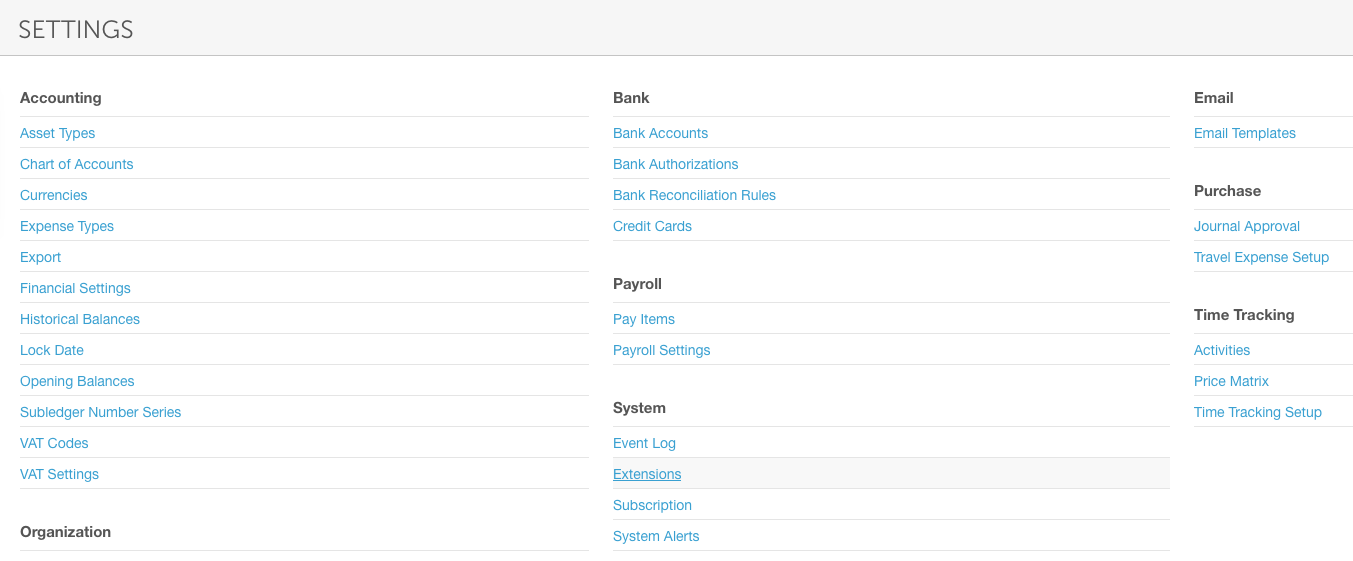The height and width of the screenshot is (561, 1353).
Task: Go to Currencies settings
Action: (x=53, y=195)
